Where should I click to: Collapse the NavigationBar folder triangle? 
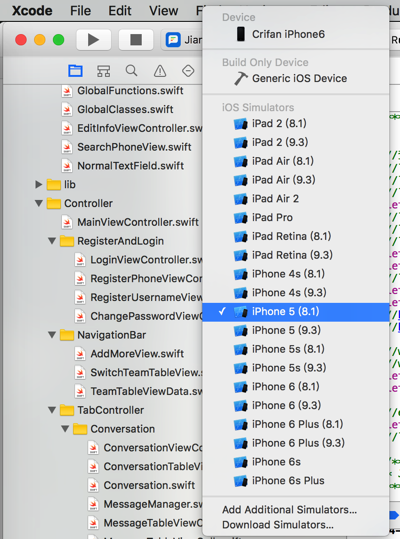52,335
